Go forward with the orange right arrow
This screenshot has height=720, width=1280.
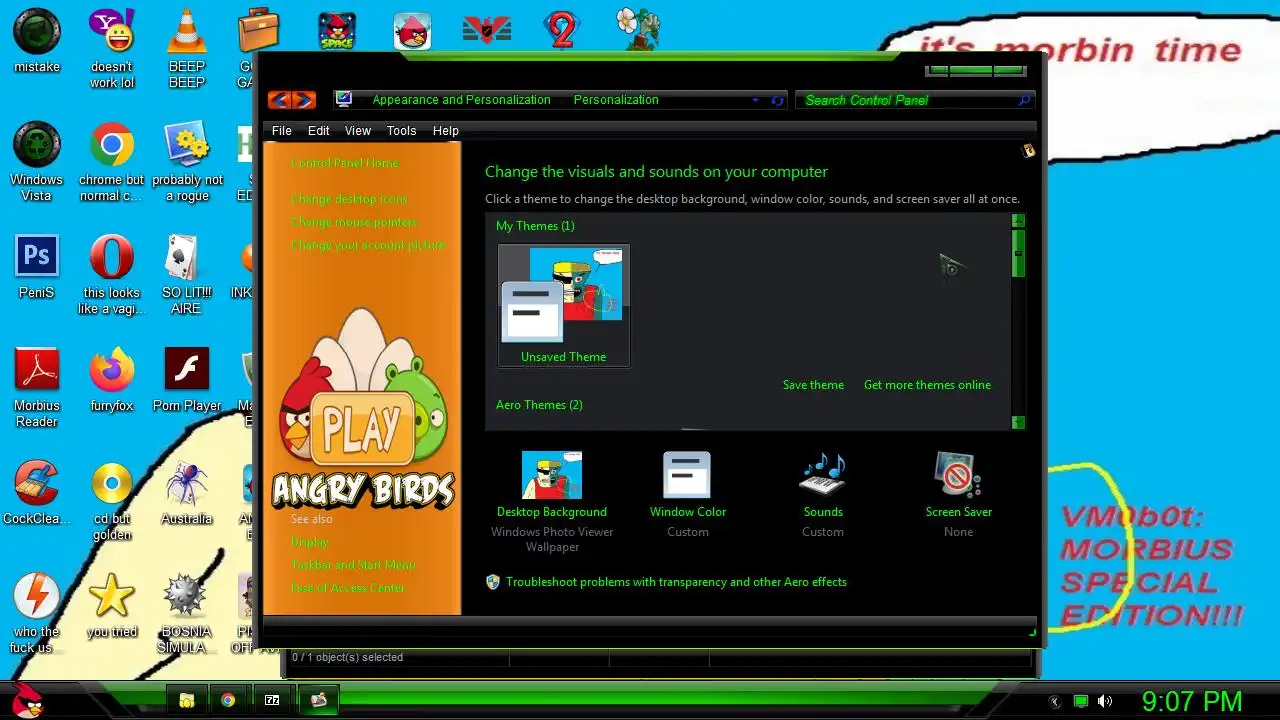(304, 100)
